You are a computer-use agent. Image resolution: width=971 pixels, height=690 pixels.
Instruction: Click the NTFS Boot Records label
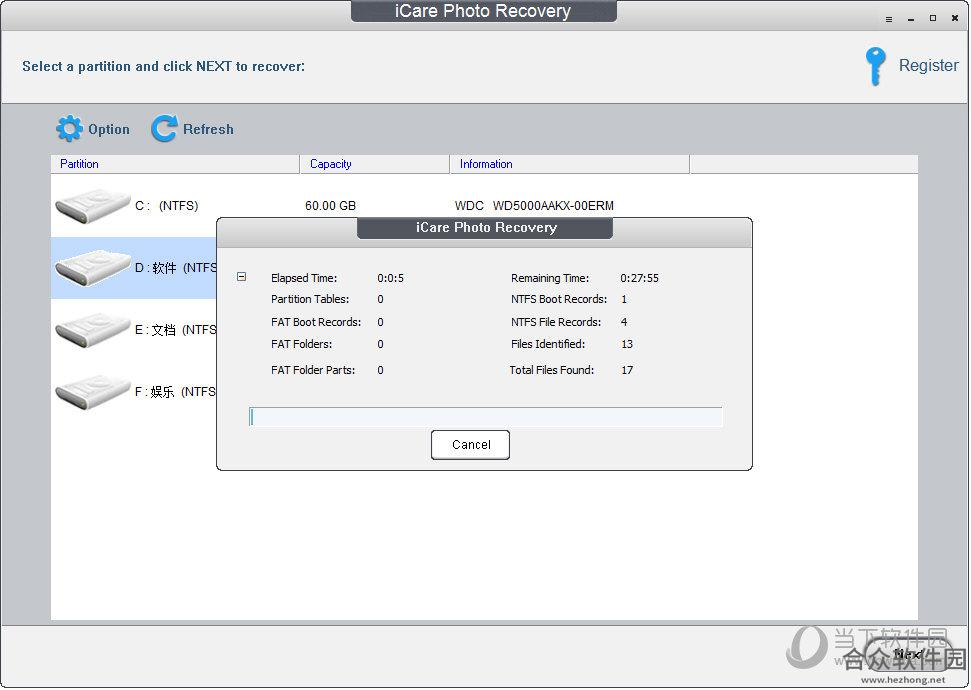coord(559,299)
